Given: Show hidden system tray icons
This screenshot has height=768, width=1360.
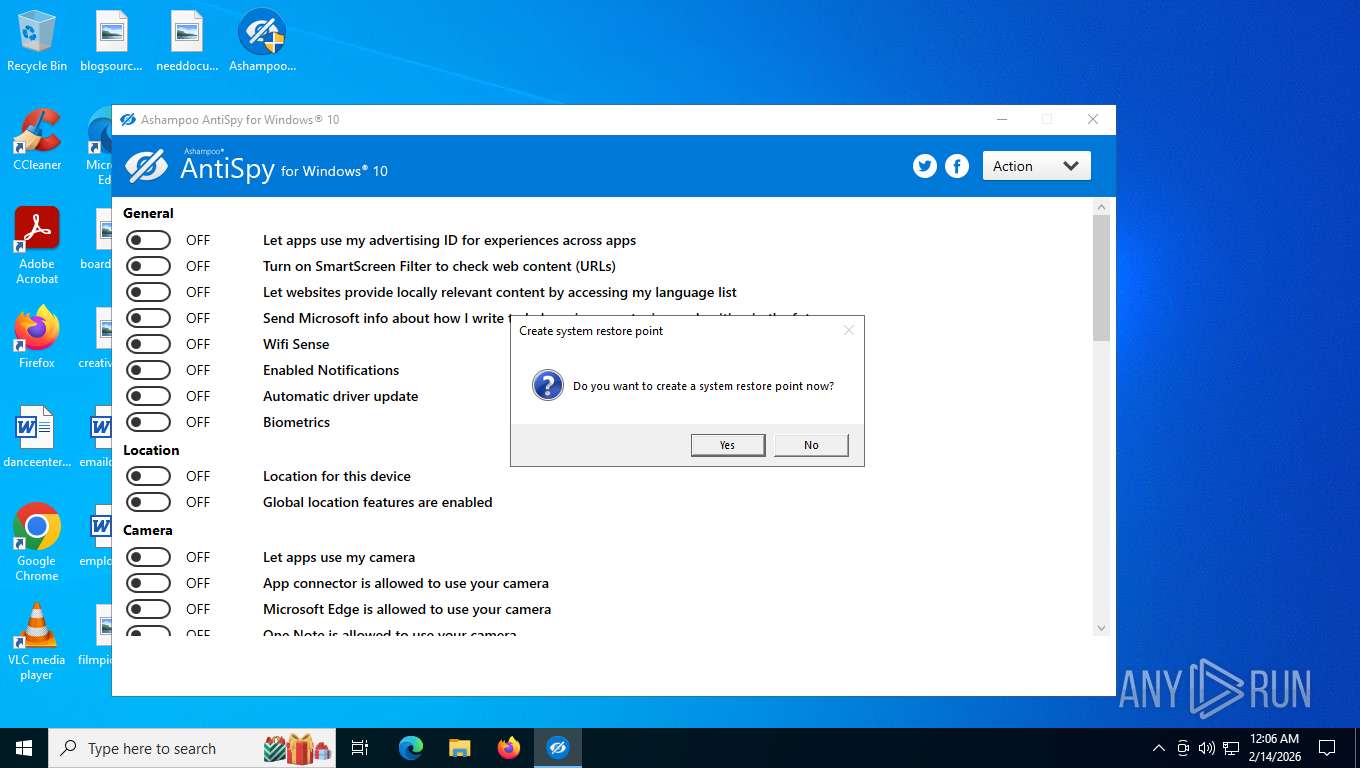Looking at the screenshot, I should (1159, 748).
